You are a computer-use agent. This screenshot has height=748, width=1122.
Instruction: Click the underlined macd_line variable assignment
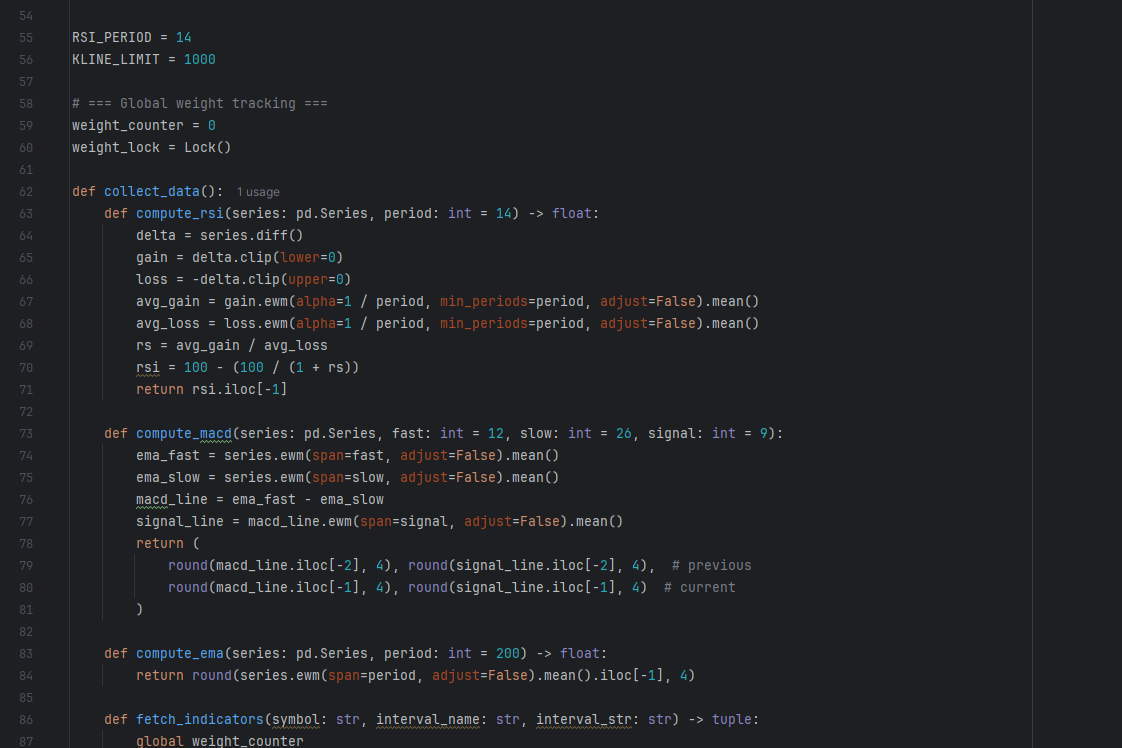point(172,499)
